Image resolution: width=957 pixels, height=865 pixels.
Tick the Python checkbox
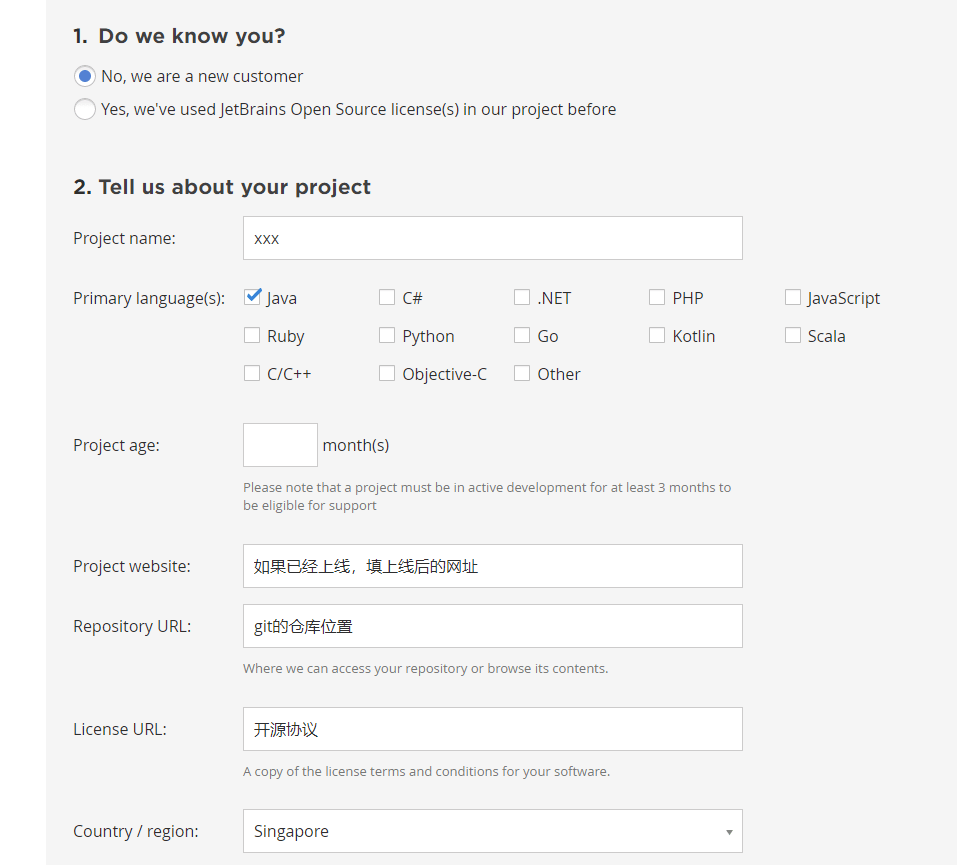pos(387,335)
